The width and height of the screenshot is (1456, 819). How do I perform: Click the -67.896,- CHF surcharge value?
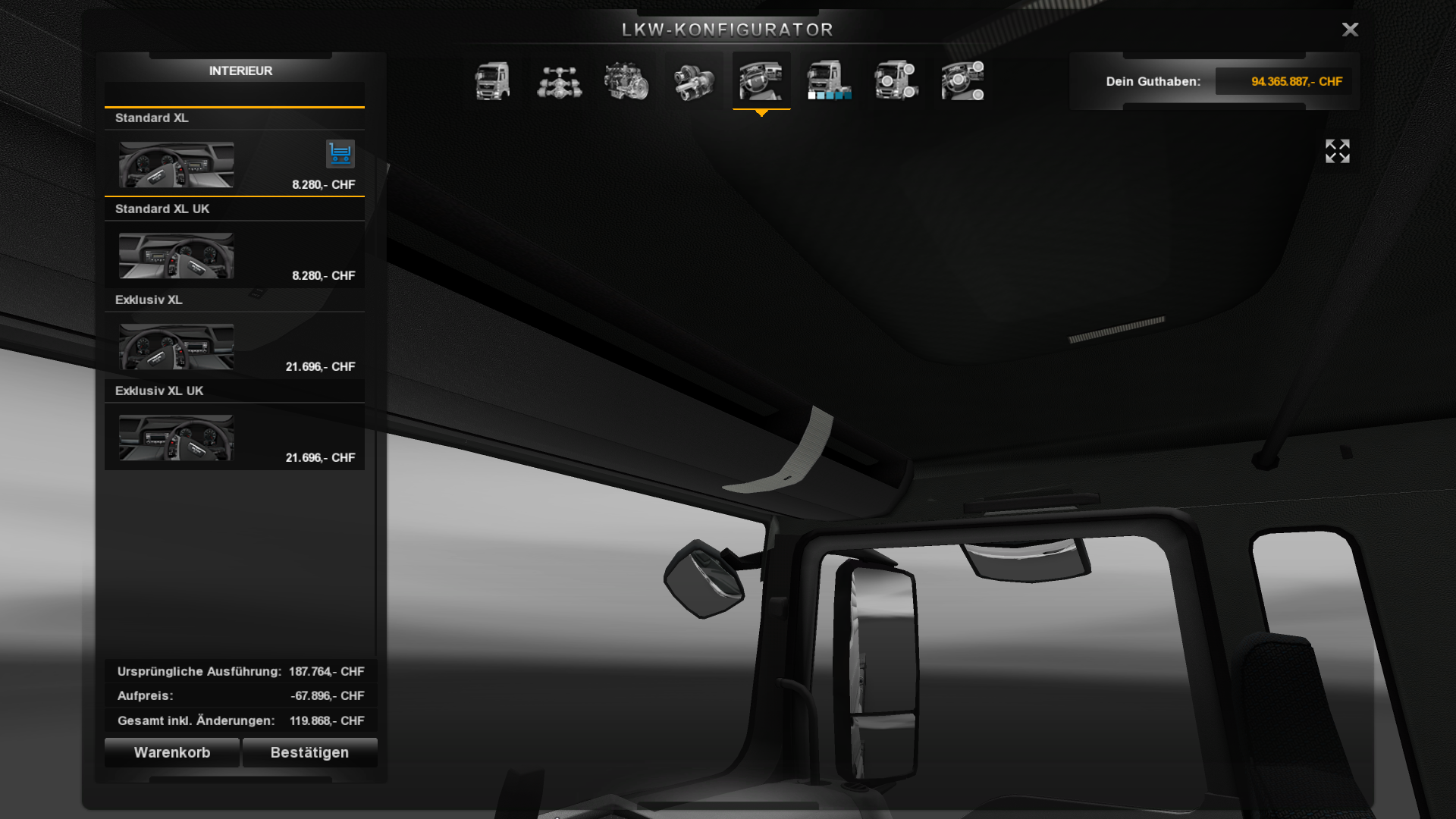click(x=328, y=695)
